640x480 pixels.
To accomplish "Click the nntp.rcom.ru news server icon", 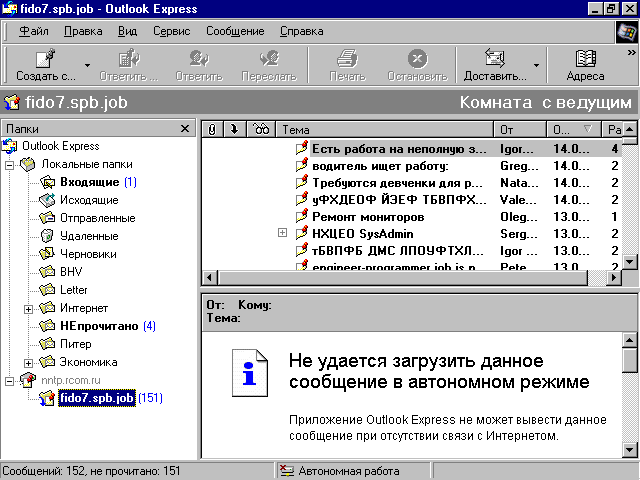I will (x=28, y=380).
